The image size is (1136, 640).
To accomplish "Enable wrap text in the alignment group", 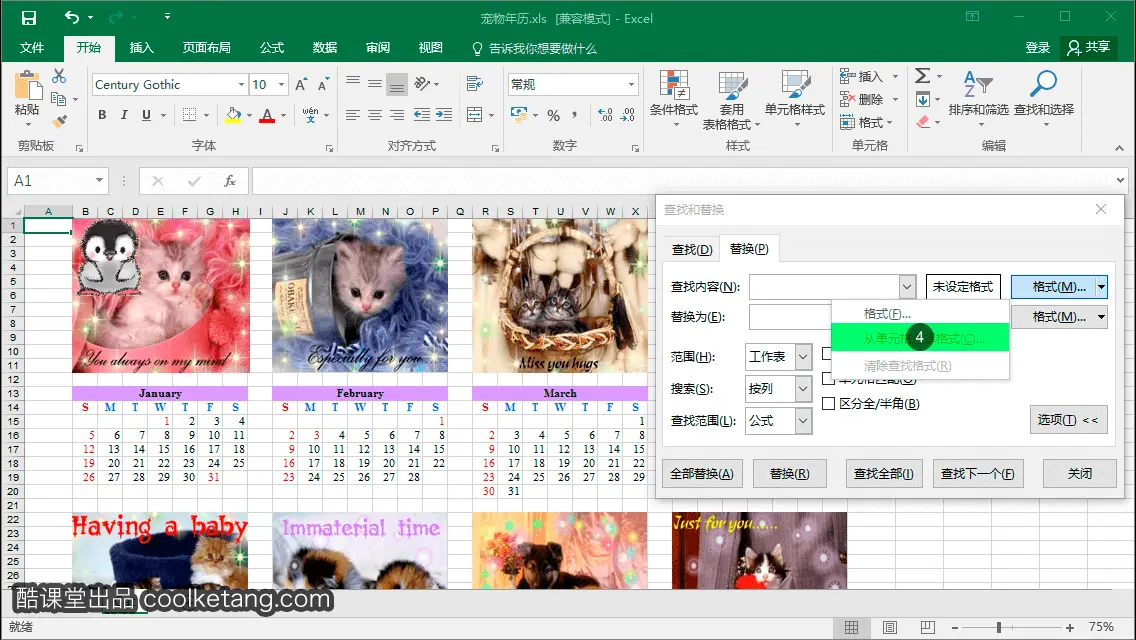I will tap(475, 83).
